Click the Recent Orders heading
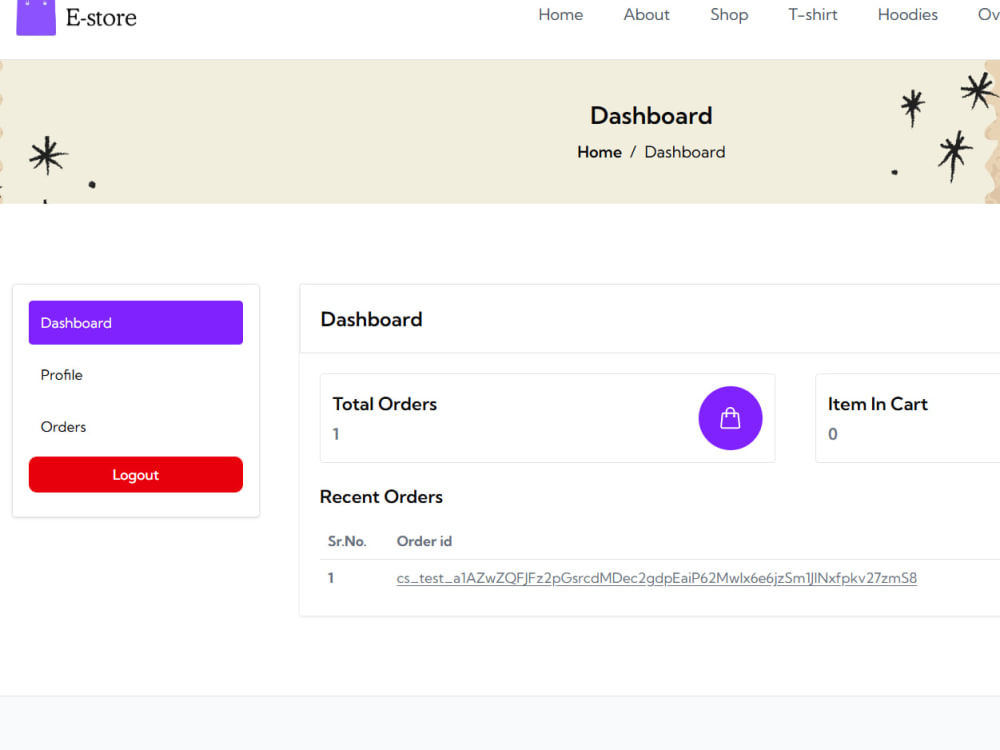This screenshot has height=750, width=1000. coord(381,497)
